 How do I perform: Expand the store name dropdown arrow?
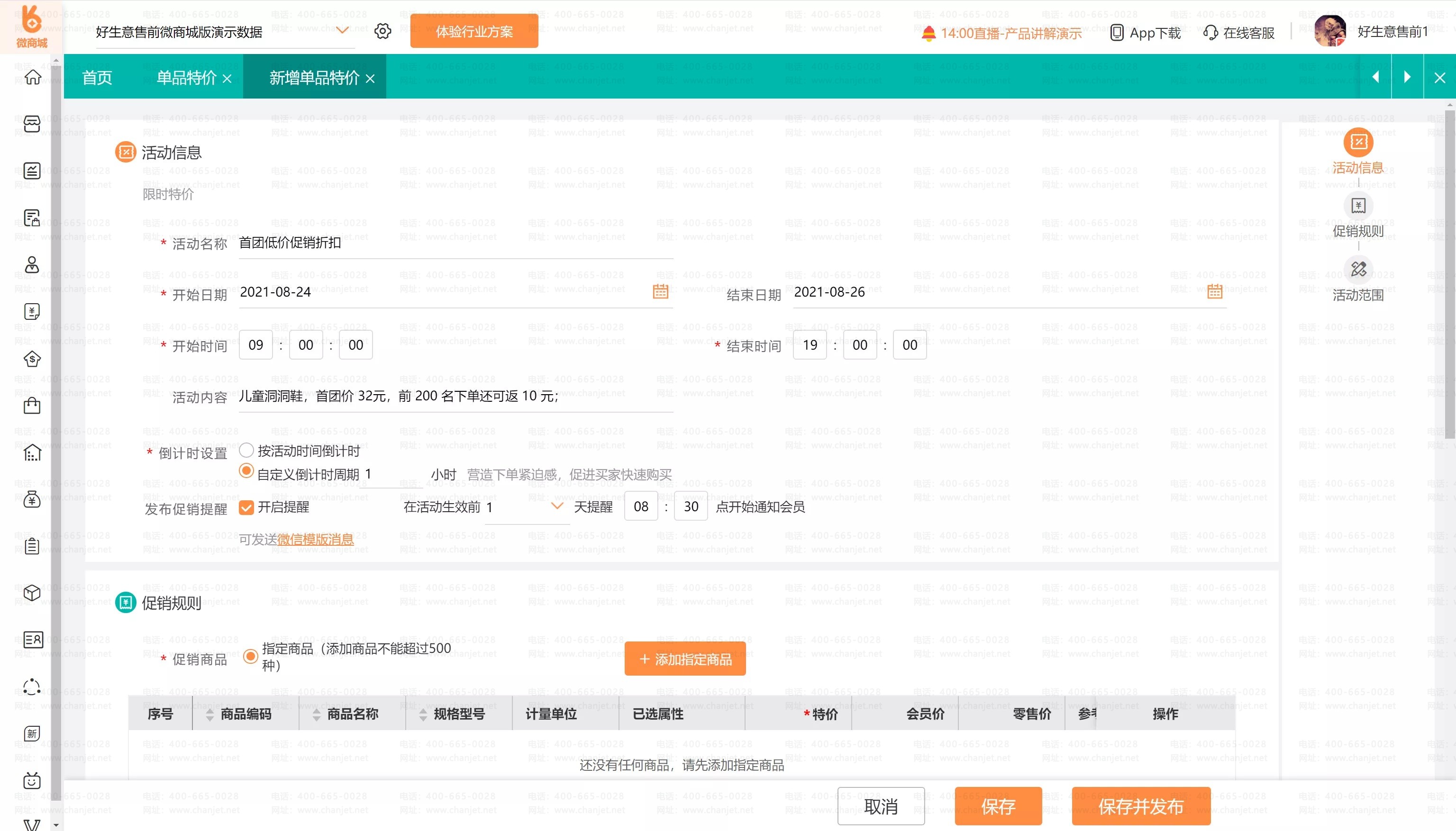pyautogui.click(x=342, y=30)
